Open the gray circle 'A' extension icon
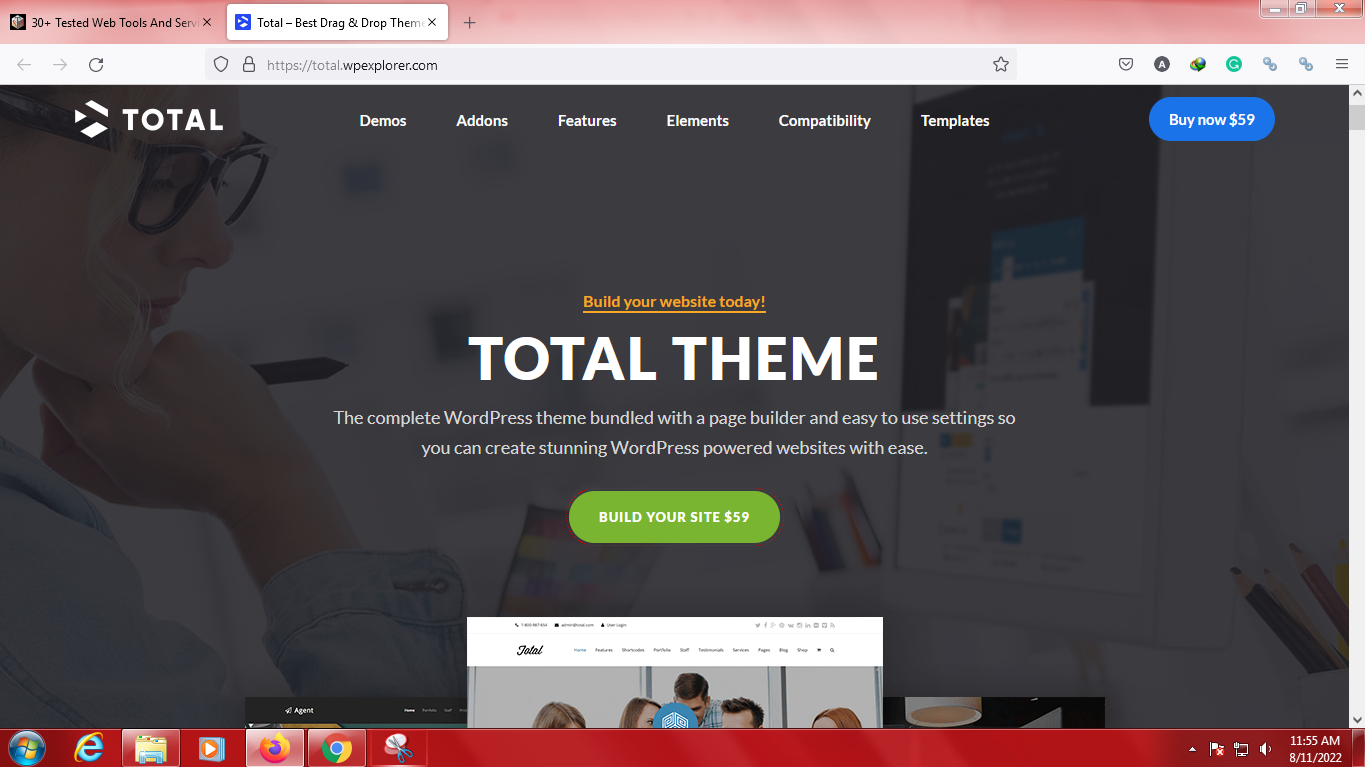The width and height of the screenshot is (1365, 767). [1161, 65]
